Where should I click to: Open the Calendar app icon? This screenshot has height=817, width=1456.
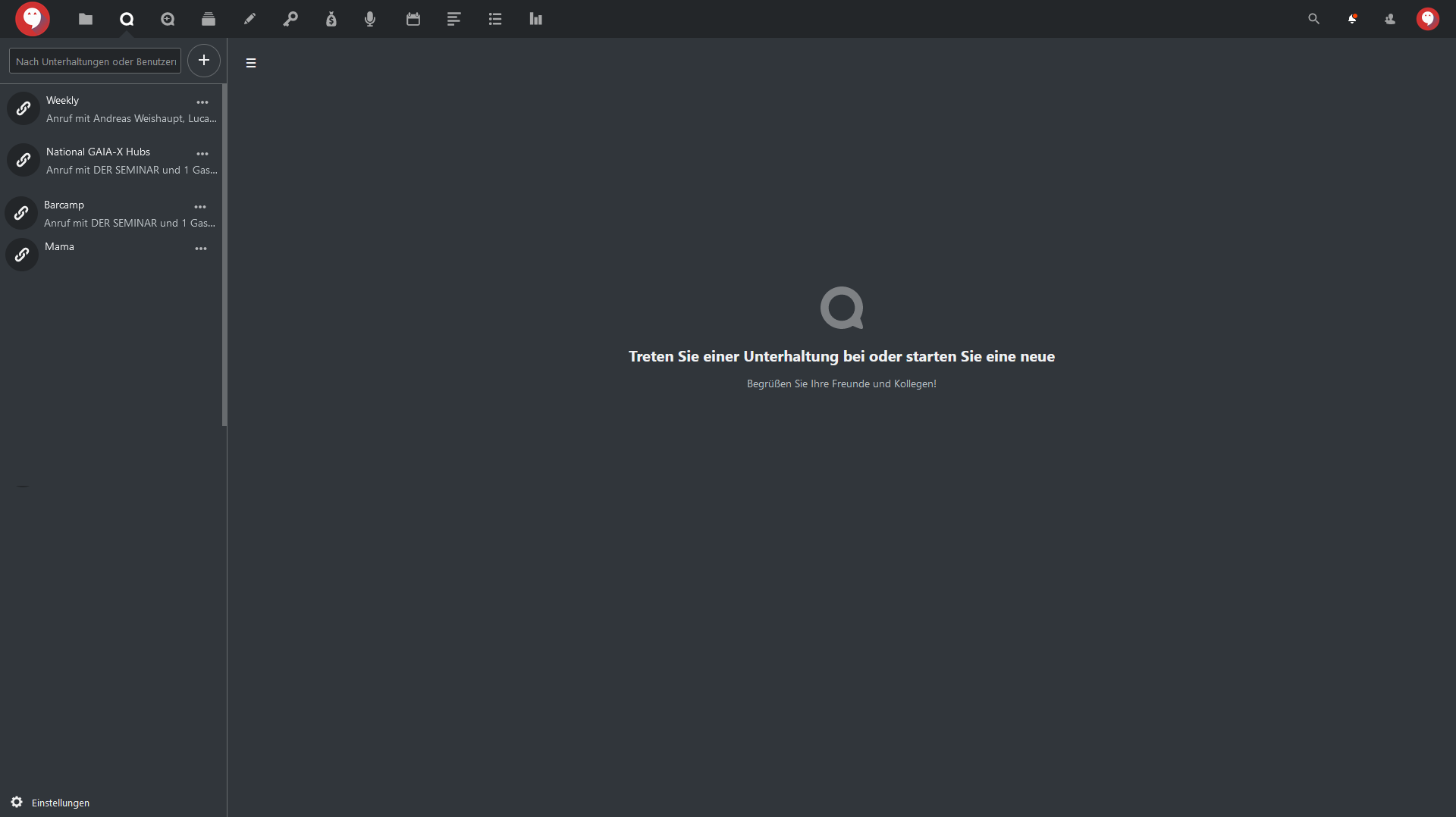coord(413,19)
